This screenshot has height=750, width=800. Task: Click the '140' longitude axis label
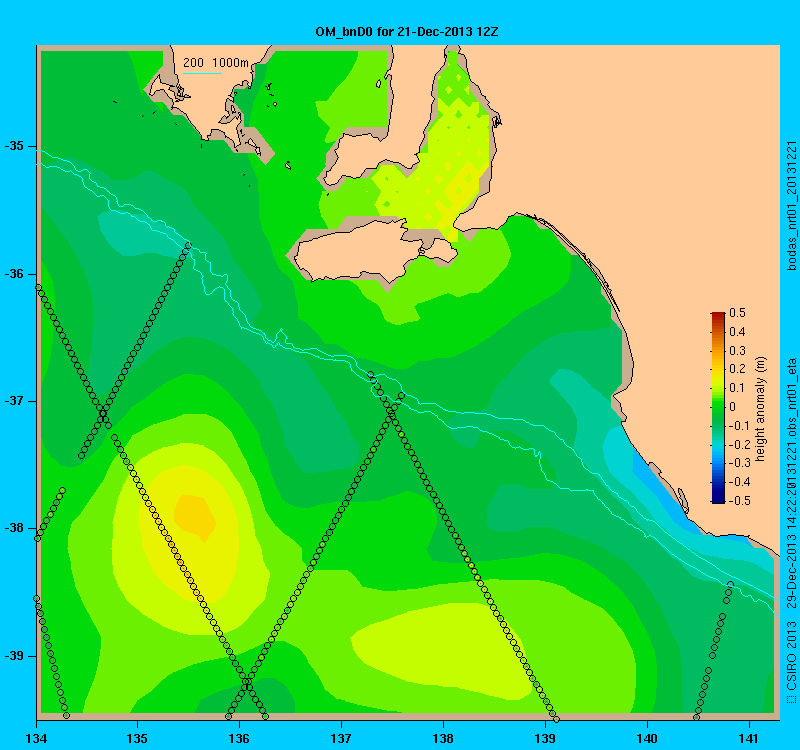pyautogui.click(x=647, y=738)
